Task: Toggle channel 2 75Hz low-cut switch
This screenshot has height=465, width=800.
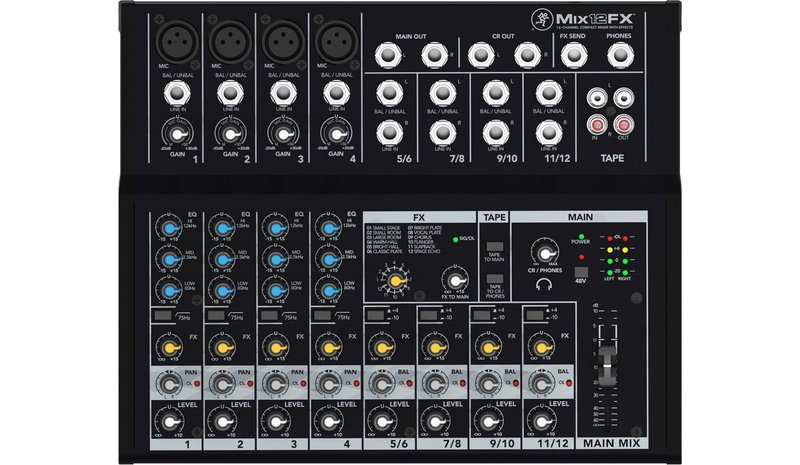Action: (216, 315)
